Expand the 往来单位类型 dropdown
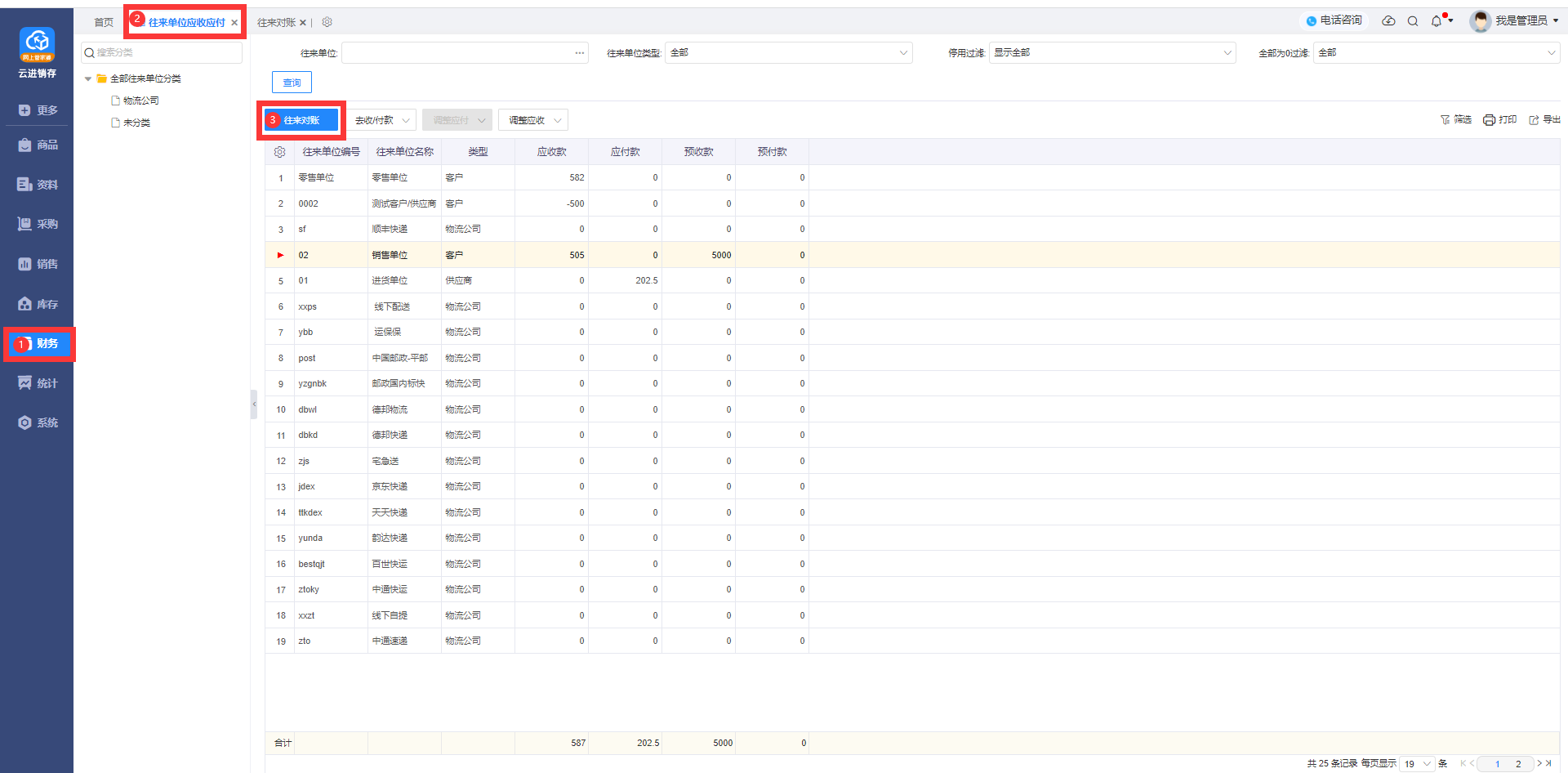Image resolution: width=1568 pixels, height=773 pixels. [x=788, y=53]
